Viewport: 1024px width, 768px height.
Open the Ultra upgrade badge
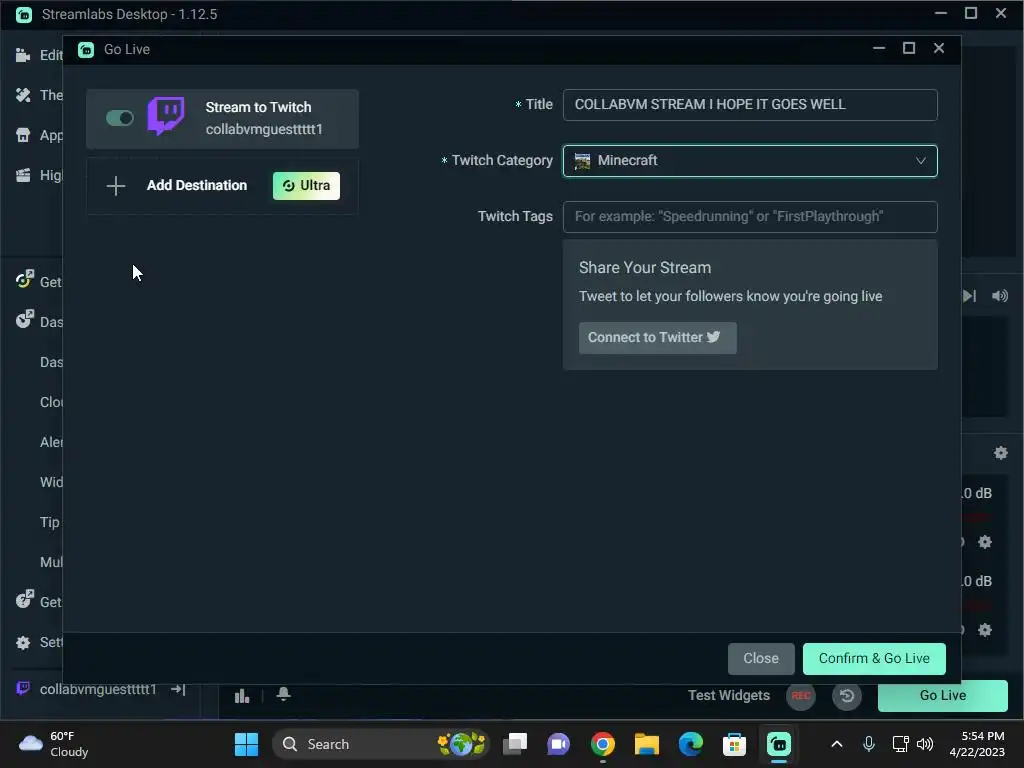click(x=306, y=185)
